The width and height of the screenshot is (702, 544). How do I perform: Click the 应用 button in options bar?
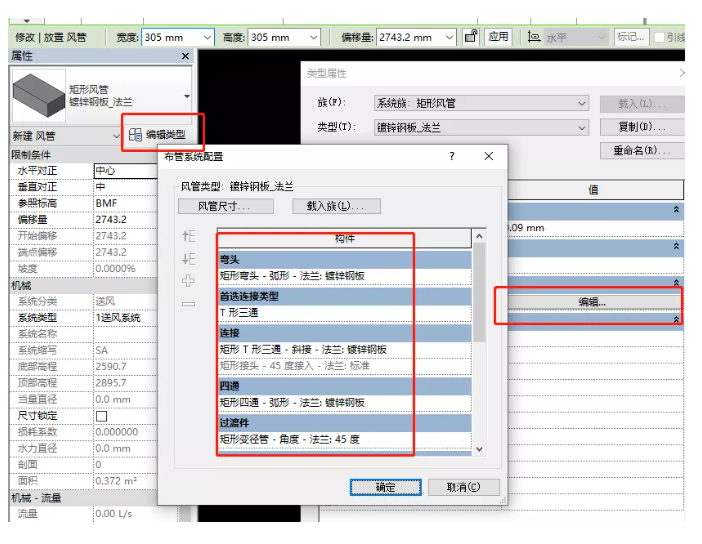pos(498,37)
